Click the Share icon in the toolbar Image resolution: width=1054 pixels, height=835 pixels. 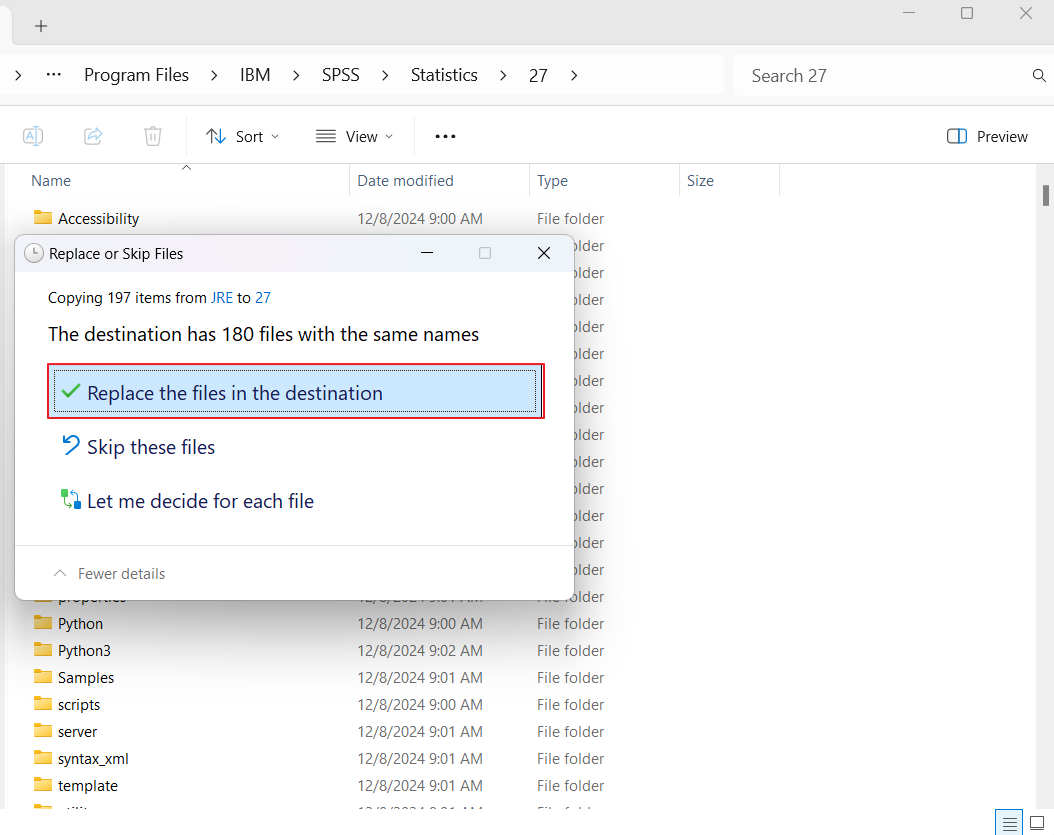pyautogui.click(x=92, y=135)
